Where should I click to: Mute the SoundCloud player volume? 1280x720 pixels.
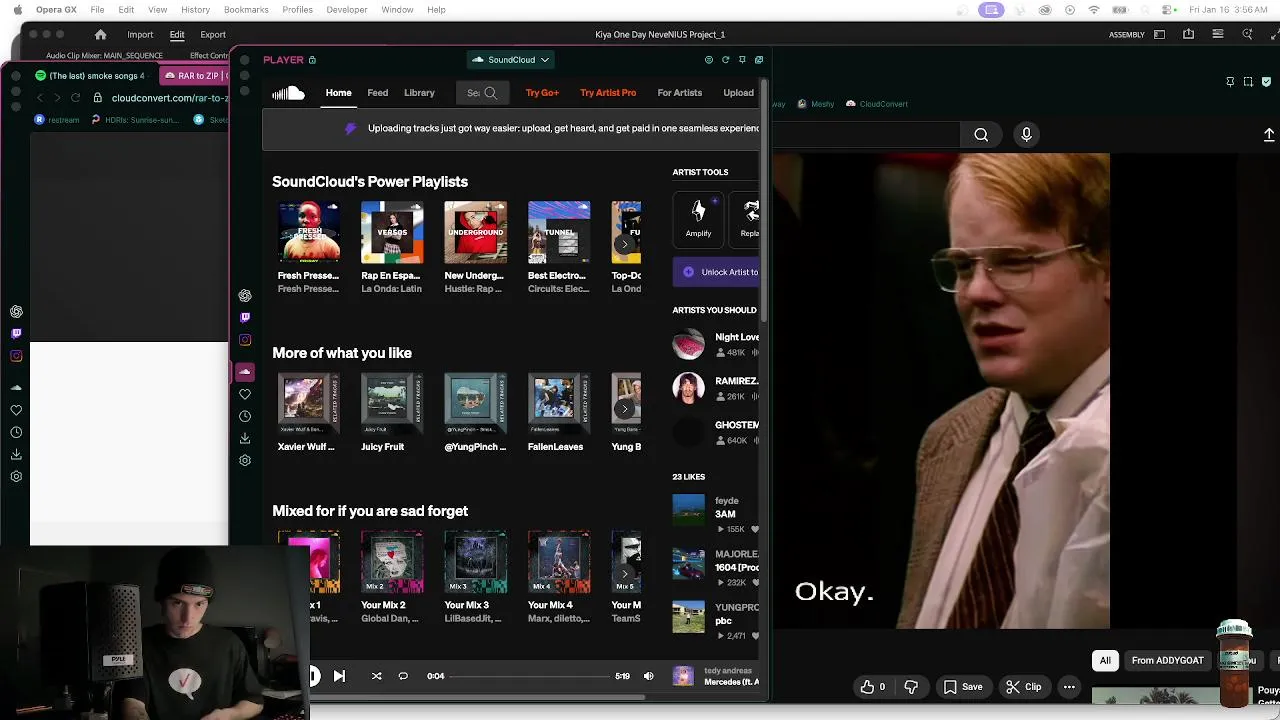(648, 676)
